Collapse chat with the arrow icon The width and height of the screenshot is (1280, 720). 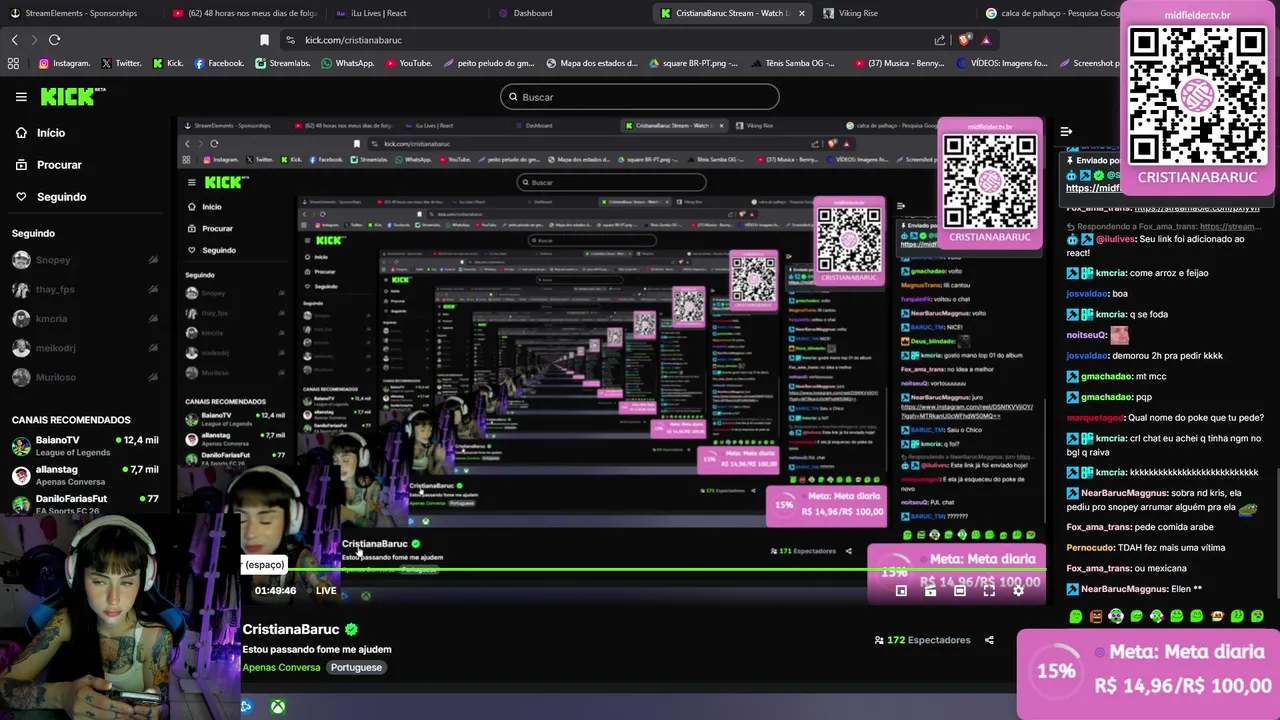[1066, 131]
